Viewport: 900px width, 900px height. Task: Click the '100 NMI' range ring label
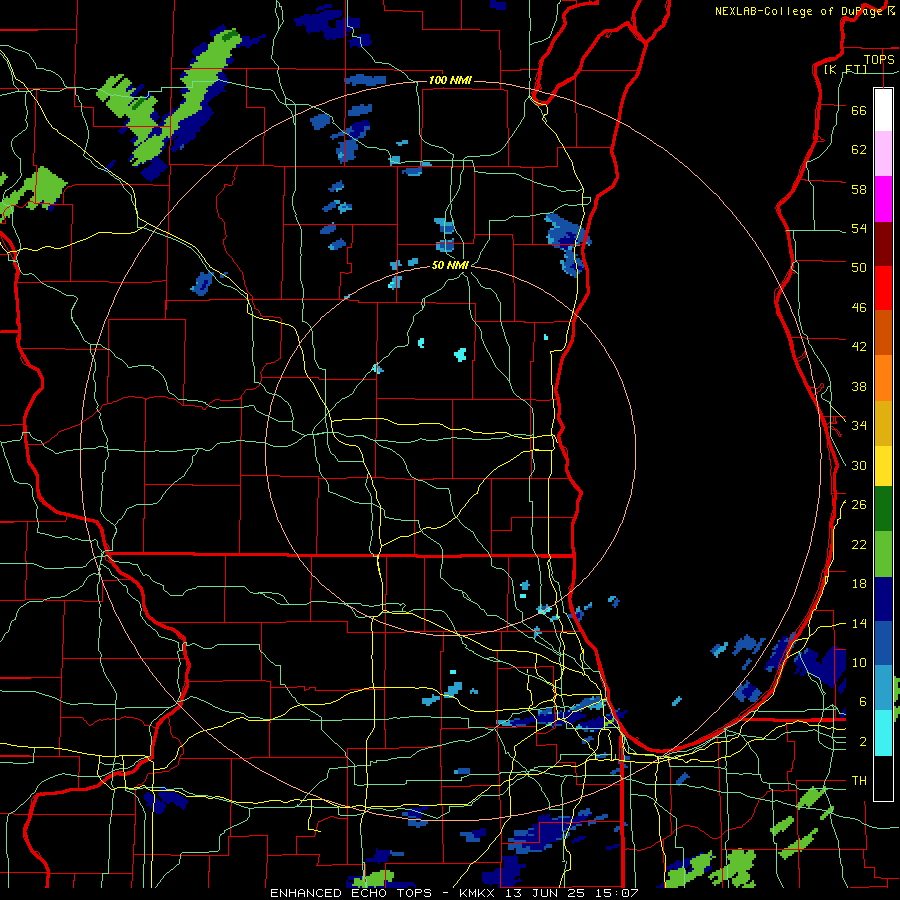point(450,80)
